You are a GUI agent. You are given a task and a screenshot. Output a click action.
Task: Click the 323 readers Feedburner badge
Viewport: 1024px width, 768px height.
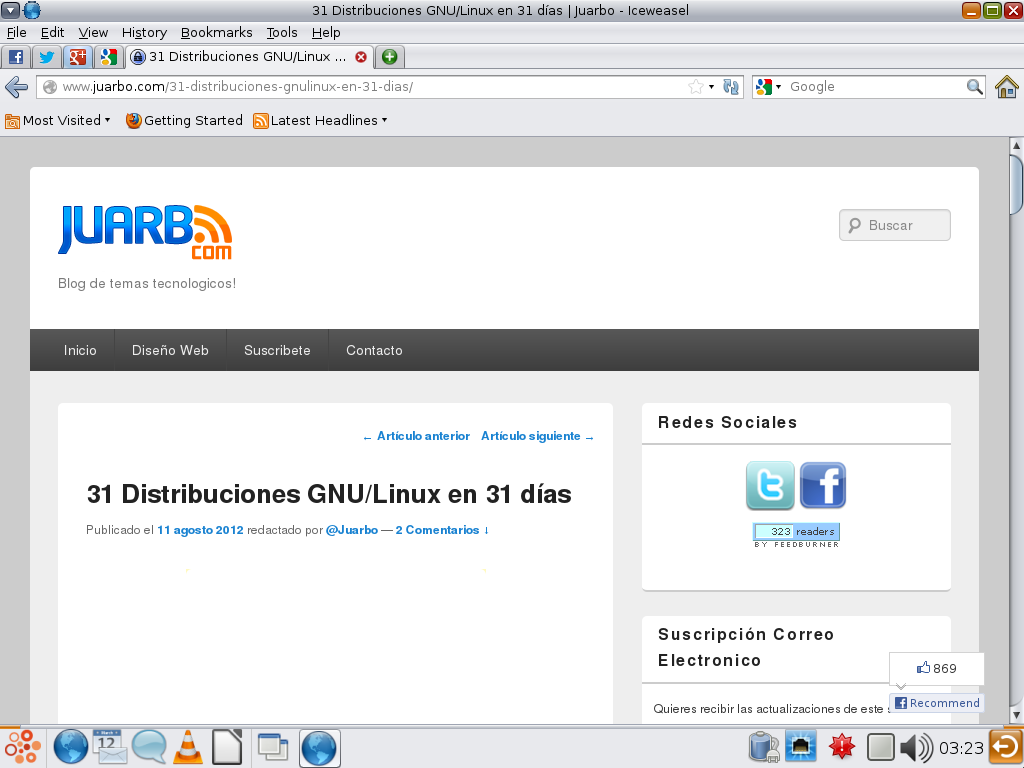coord(796,535)
